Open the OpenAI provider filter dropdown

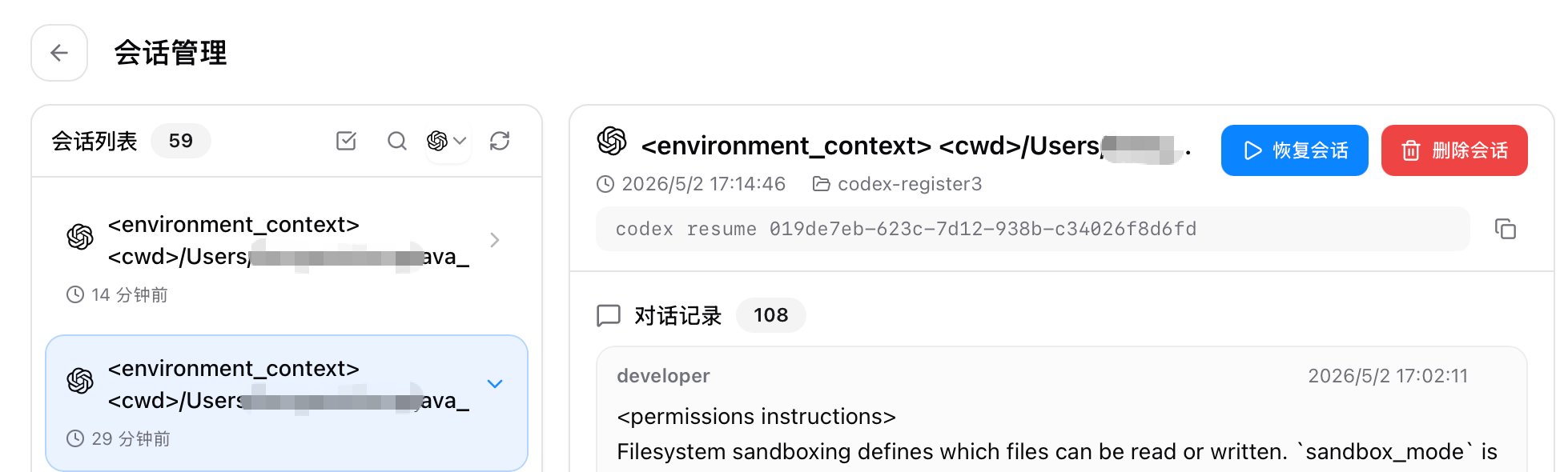pos(447,141)
